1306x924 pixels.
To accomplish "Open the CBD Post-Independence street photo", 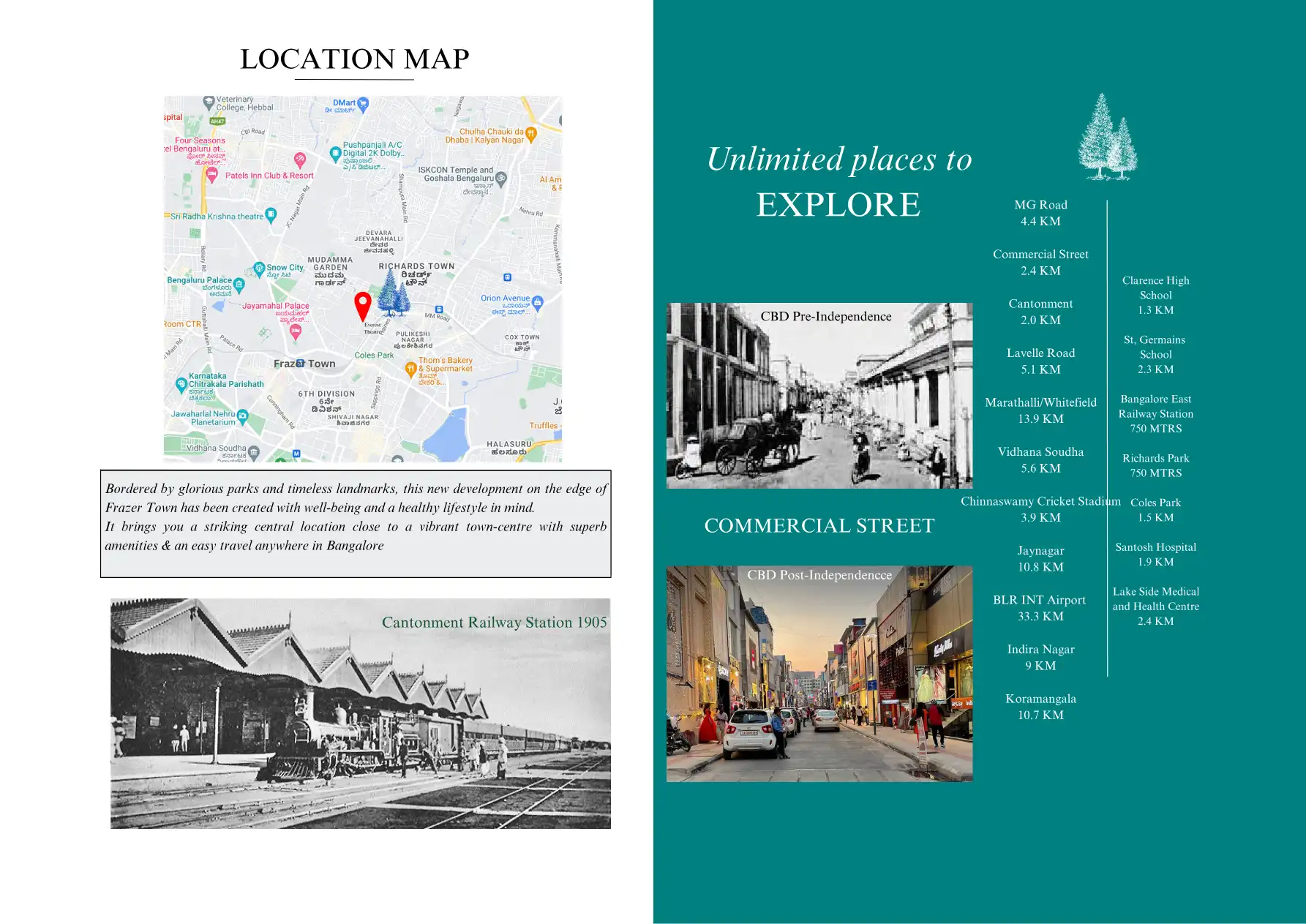I will tap(819, 673).
